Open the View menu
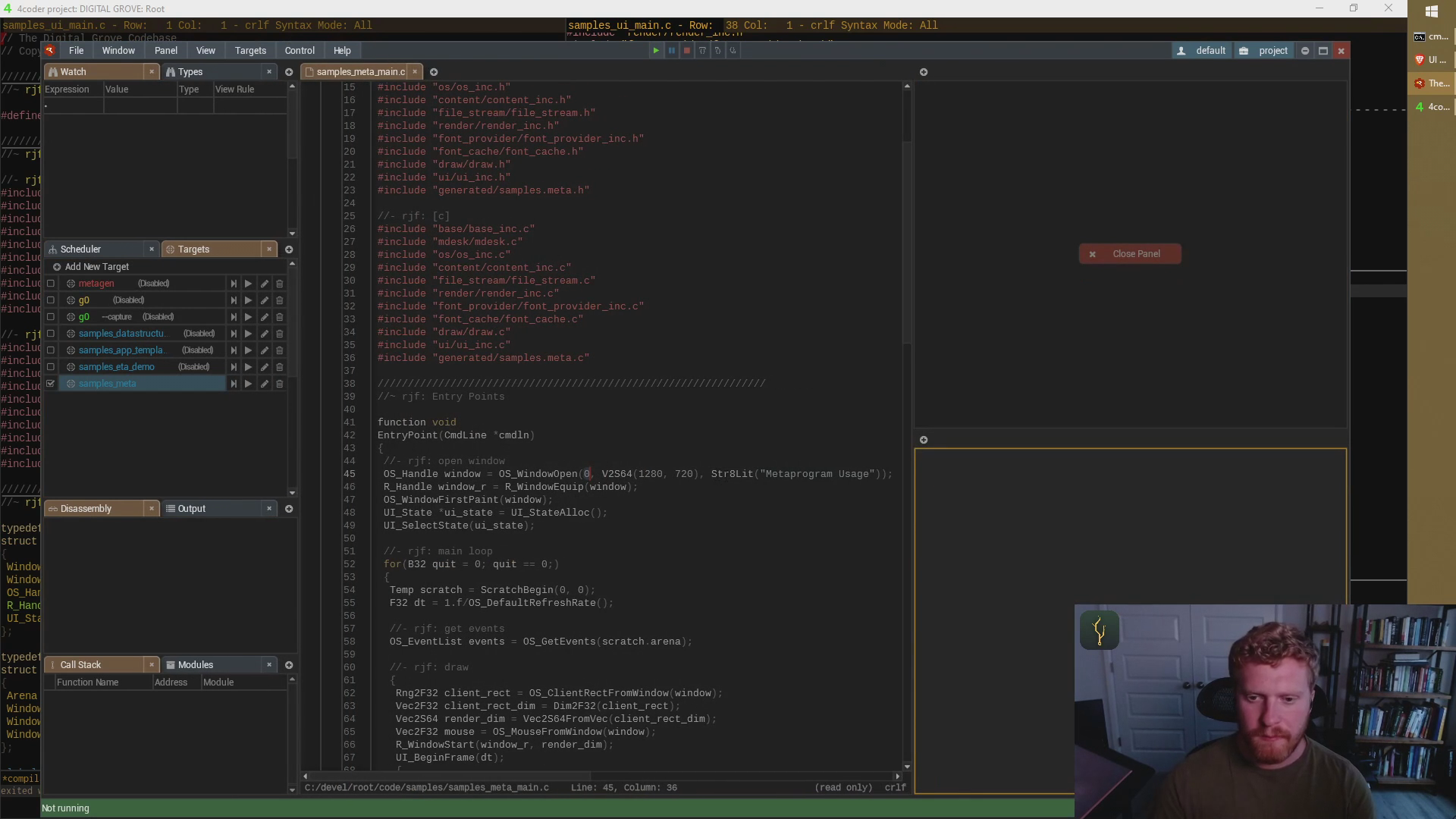The width and height of the screenshot is (1456, 819). [x=206, y=51]
